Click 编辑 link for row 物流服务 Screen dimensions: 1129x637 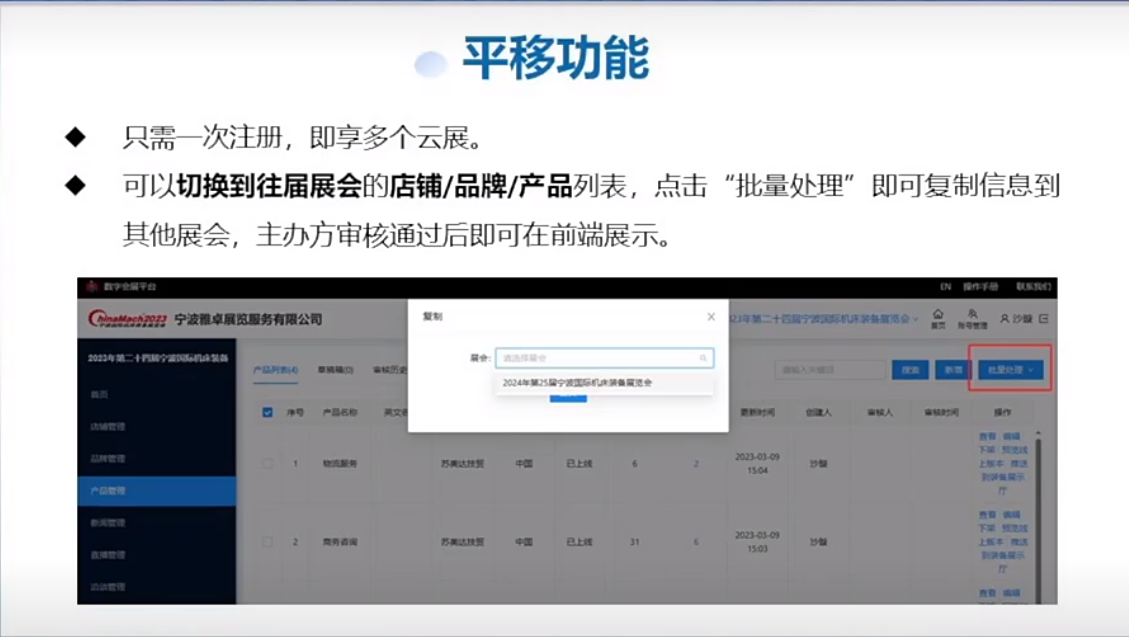[x=1012, y=436]
